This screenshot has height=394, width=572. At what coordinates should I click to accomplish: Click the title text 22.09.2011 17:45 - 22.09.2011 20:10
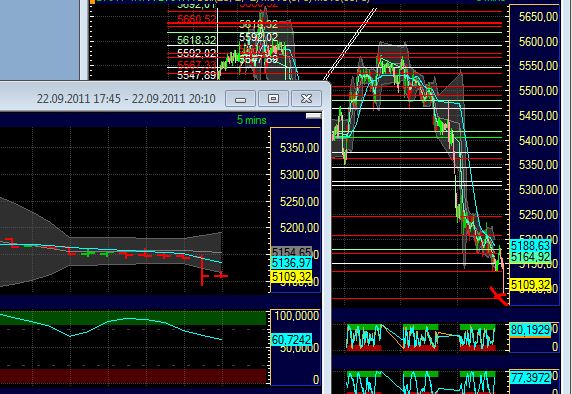[x=126, y=99]
